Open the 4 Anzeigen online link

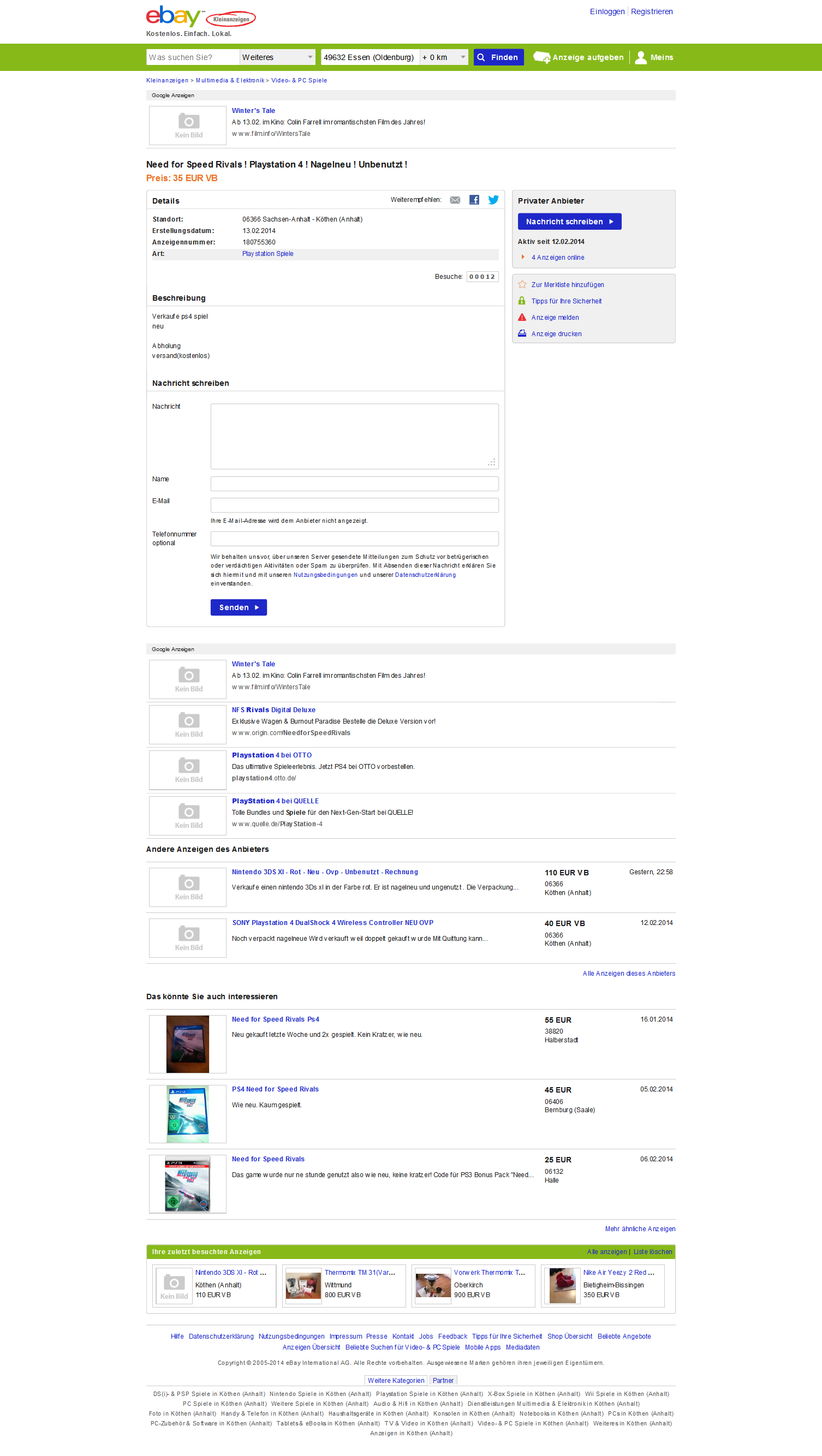pos(558,258)
